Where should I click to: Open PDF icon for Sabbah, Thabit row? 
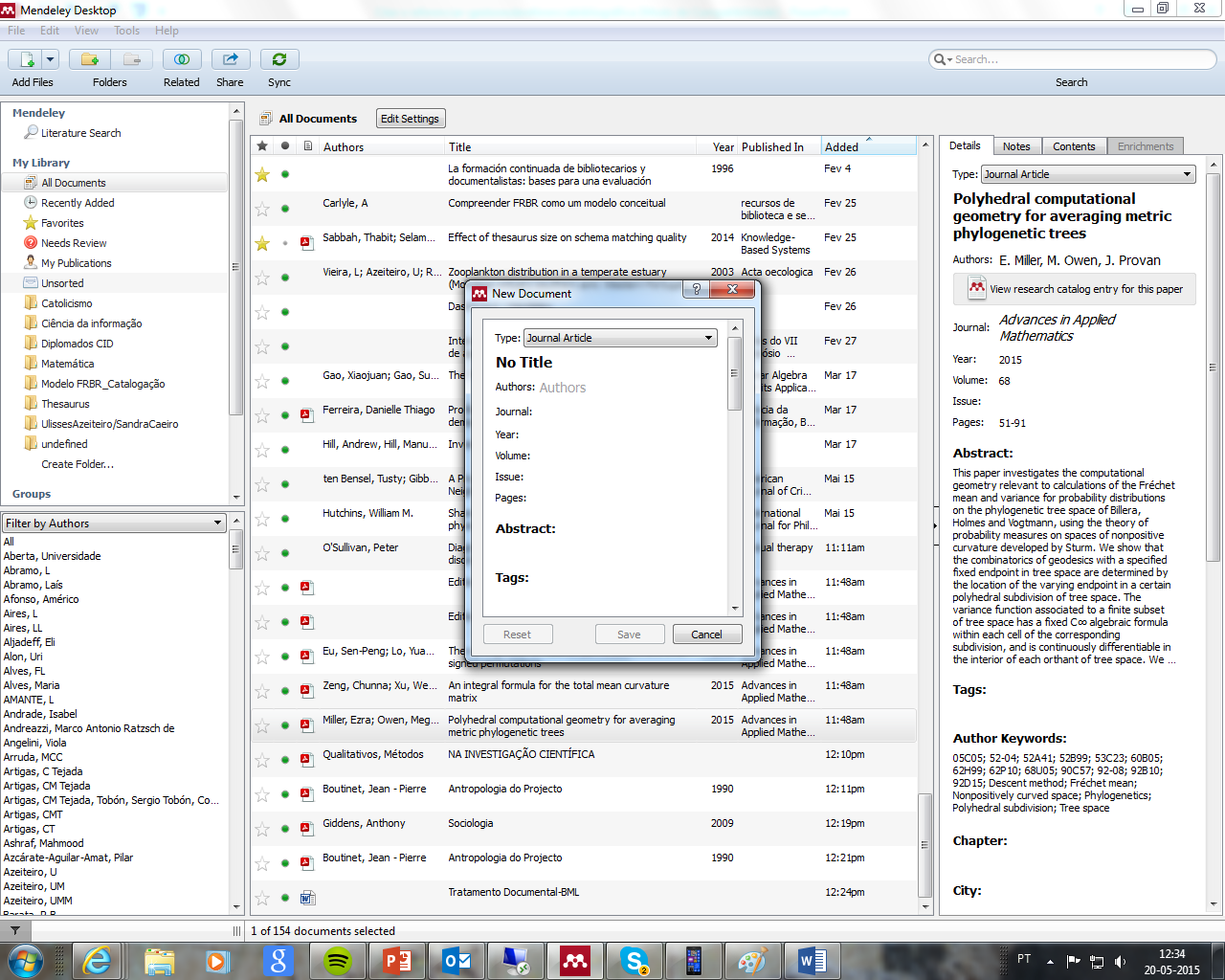(307, 243)
